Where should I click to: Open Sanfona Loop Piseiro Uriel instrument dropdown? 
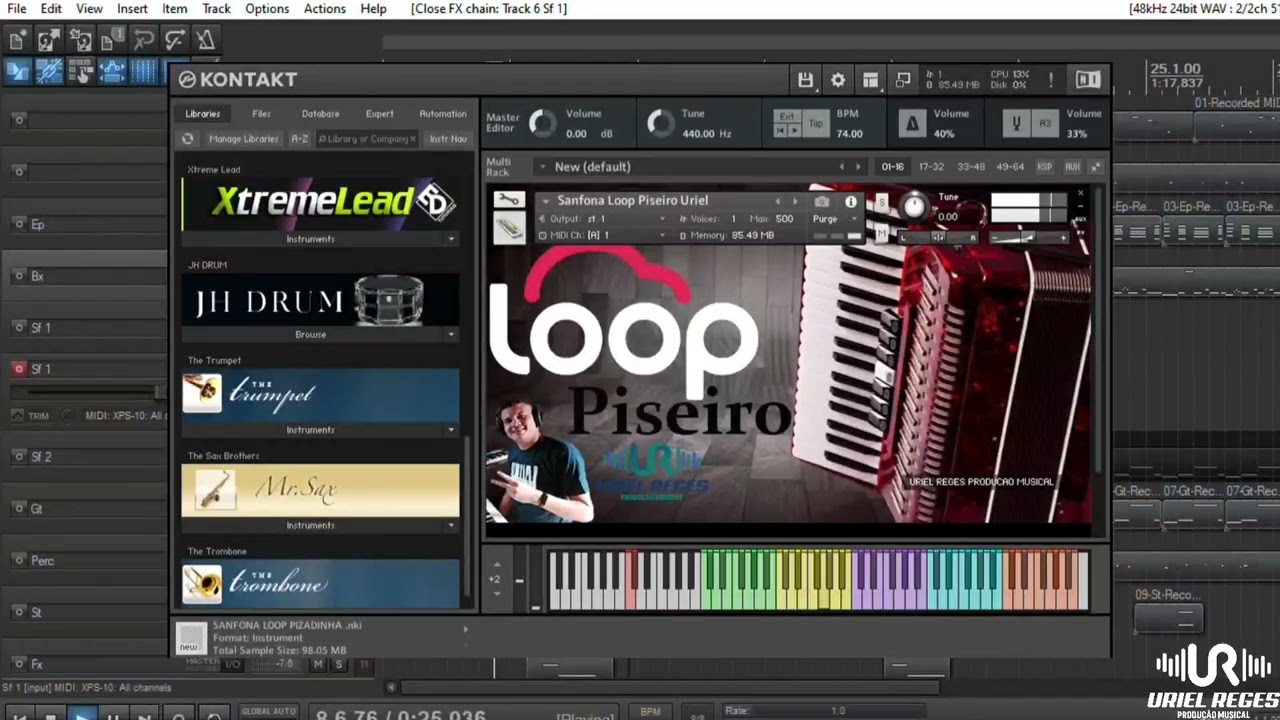(x=545, y=201)
